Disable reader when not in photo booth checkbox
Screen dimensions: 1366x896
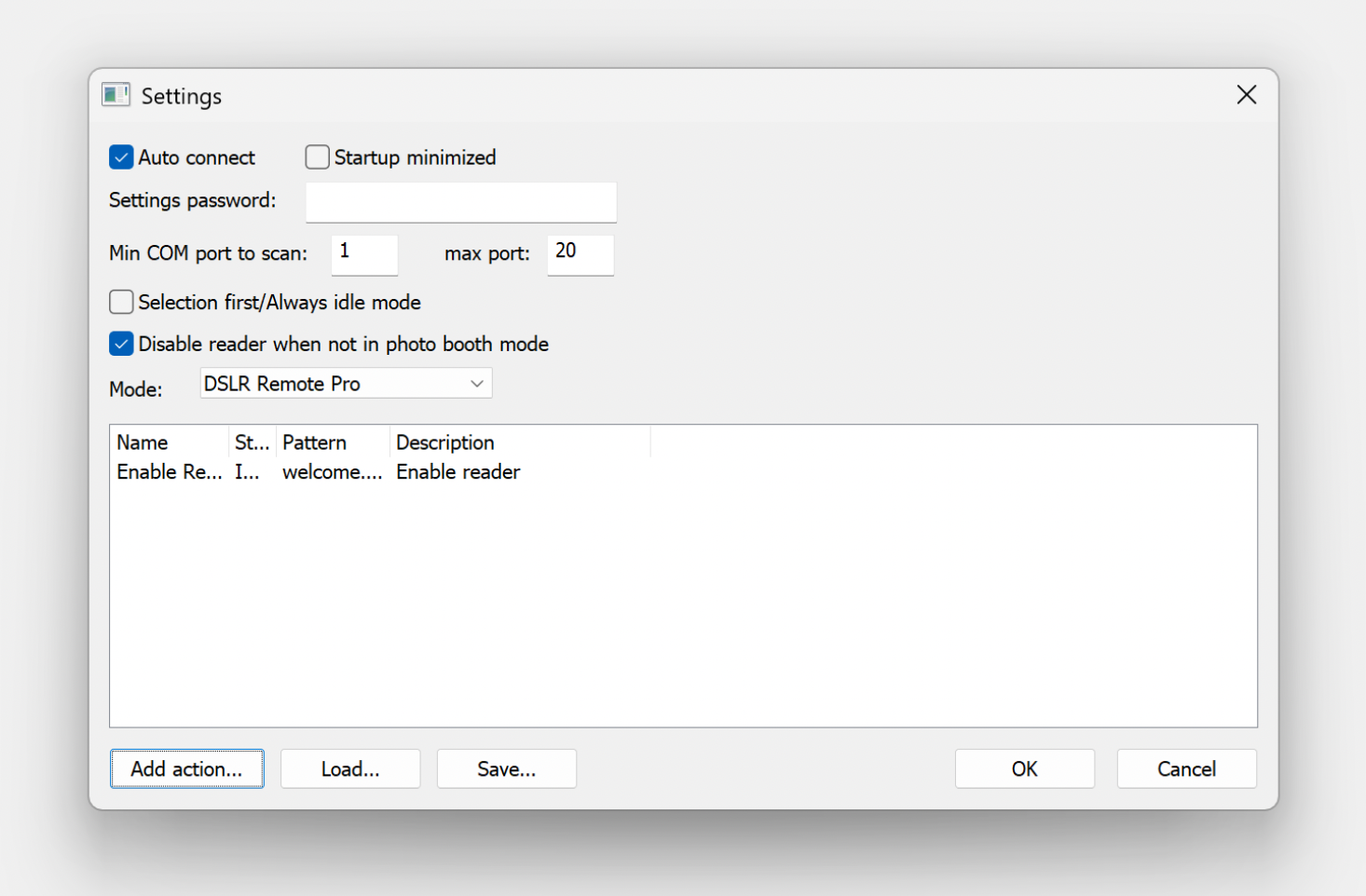pyautogui.click(x=122, y=344)
